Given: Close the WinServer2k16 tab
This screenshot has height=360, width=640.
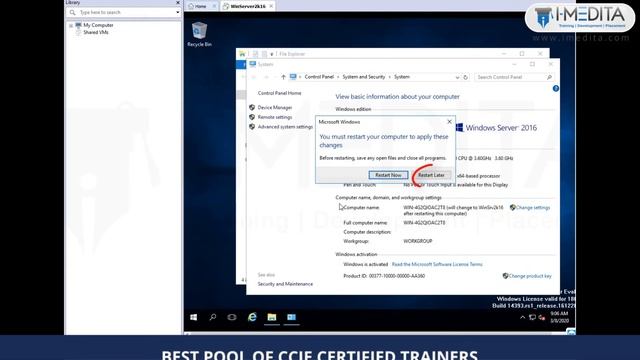Looking at the screenshot, I should point(271,6).
